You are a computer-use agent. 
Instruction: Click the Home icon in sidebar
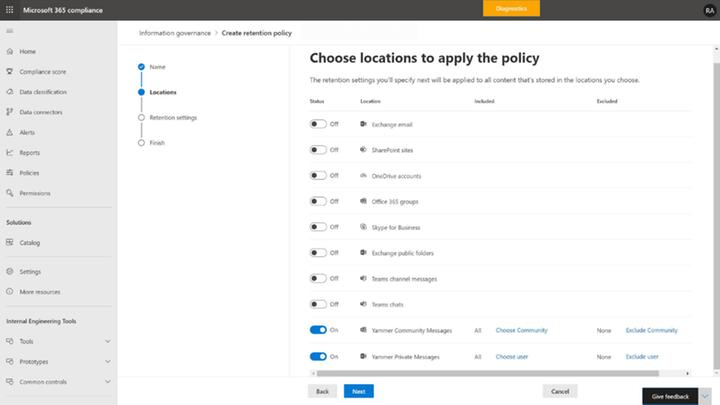[10, 51]
